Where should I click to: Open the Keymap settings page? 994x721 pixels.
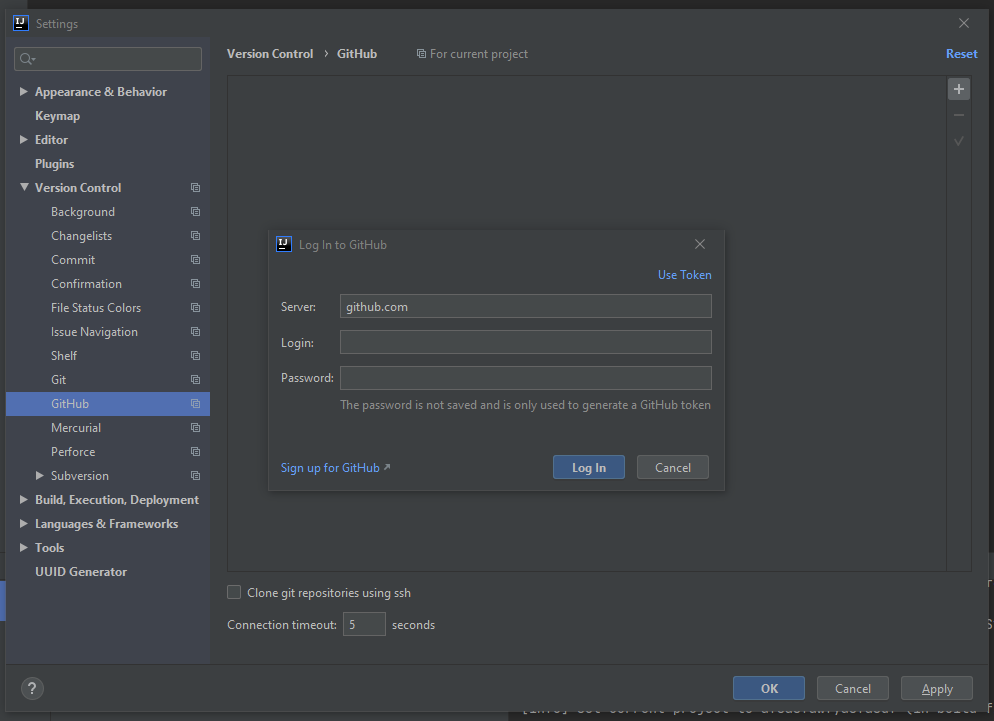(x=58, y=116)
